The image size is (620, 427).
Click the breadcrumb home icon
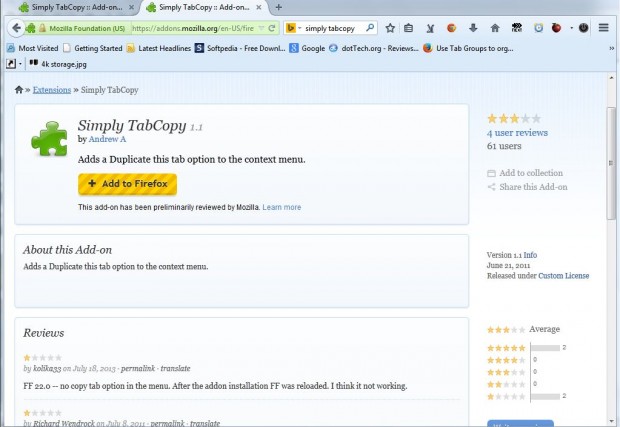pyautogui.click(x=19, y=90)
